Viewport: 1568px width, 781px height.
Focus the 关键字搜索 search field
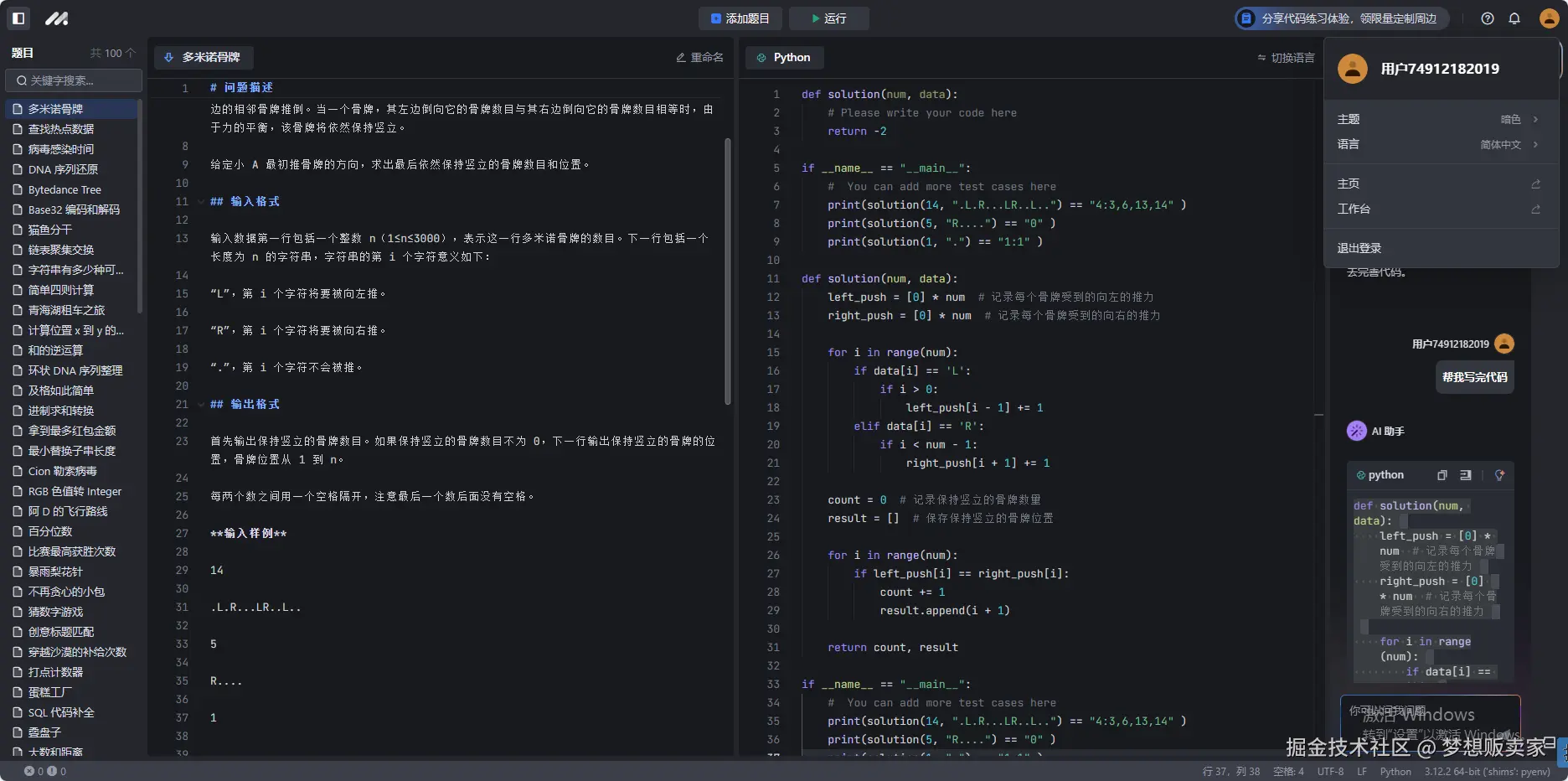point(74,80)
